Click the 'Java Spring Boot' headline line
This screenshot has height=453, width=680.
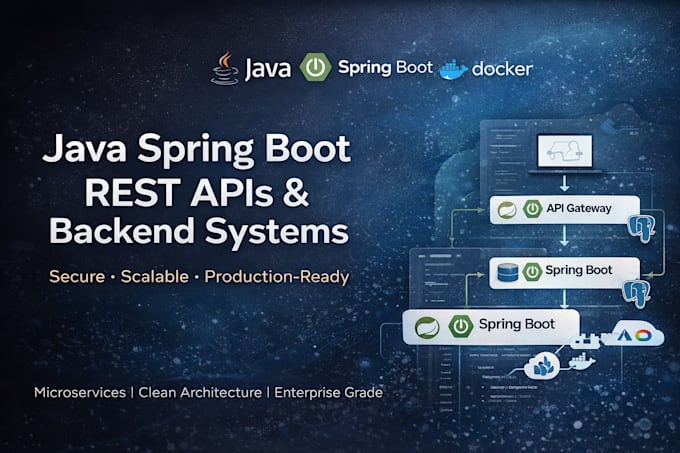tap(197, 149)
